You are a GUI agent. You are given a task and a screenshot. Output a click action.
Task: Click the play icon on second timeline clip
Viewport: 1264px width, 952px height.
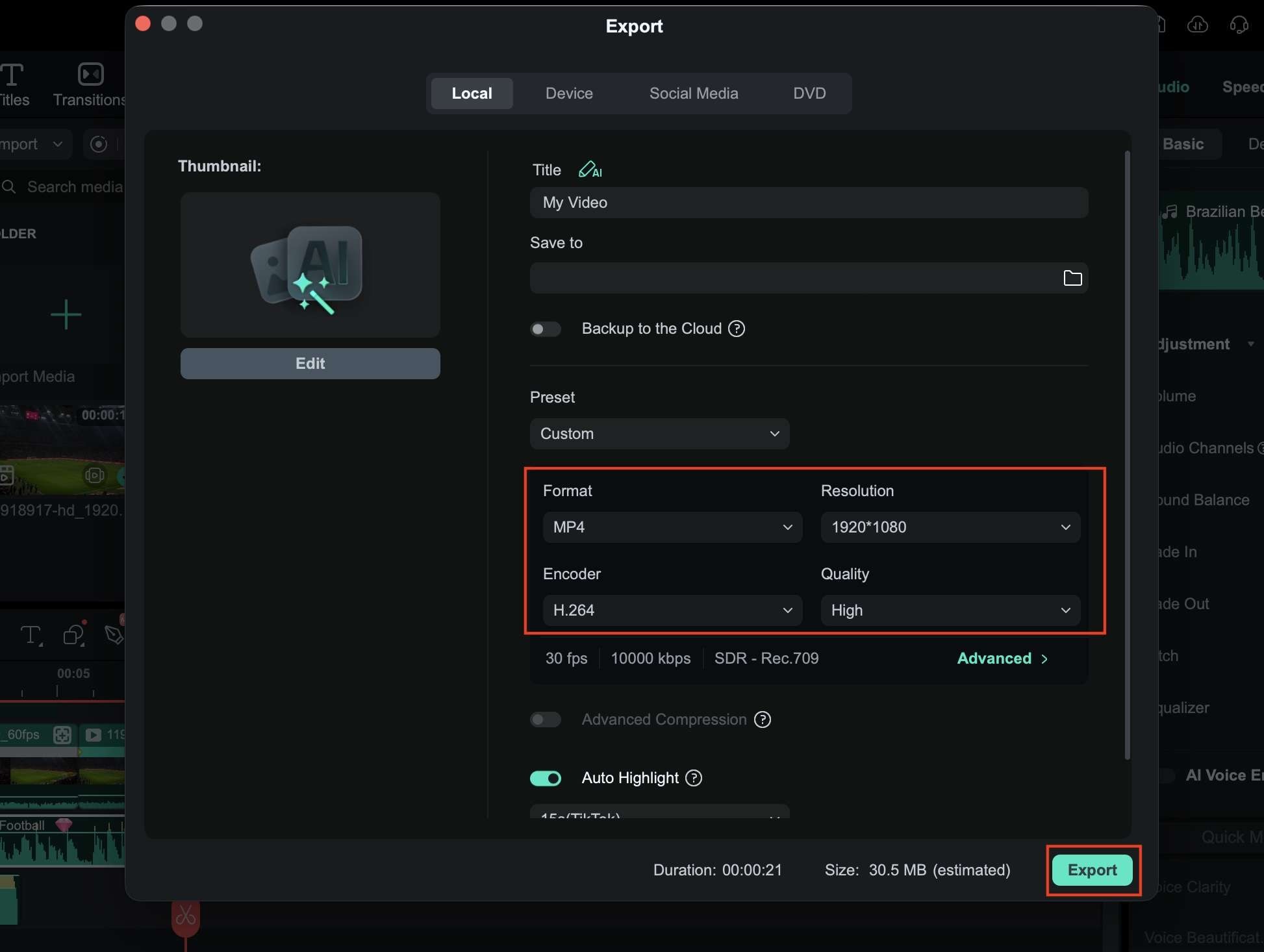coord(93,734)
